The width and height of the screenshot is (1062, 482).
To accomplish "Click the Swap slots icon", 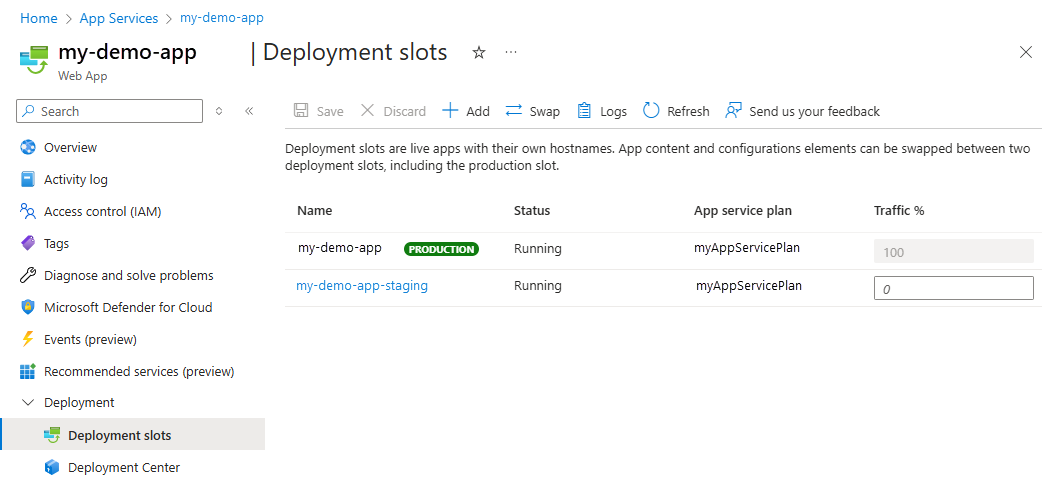I will click(514, 111).
